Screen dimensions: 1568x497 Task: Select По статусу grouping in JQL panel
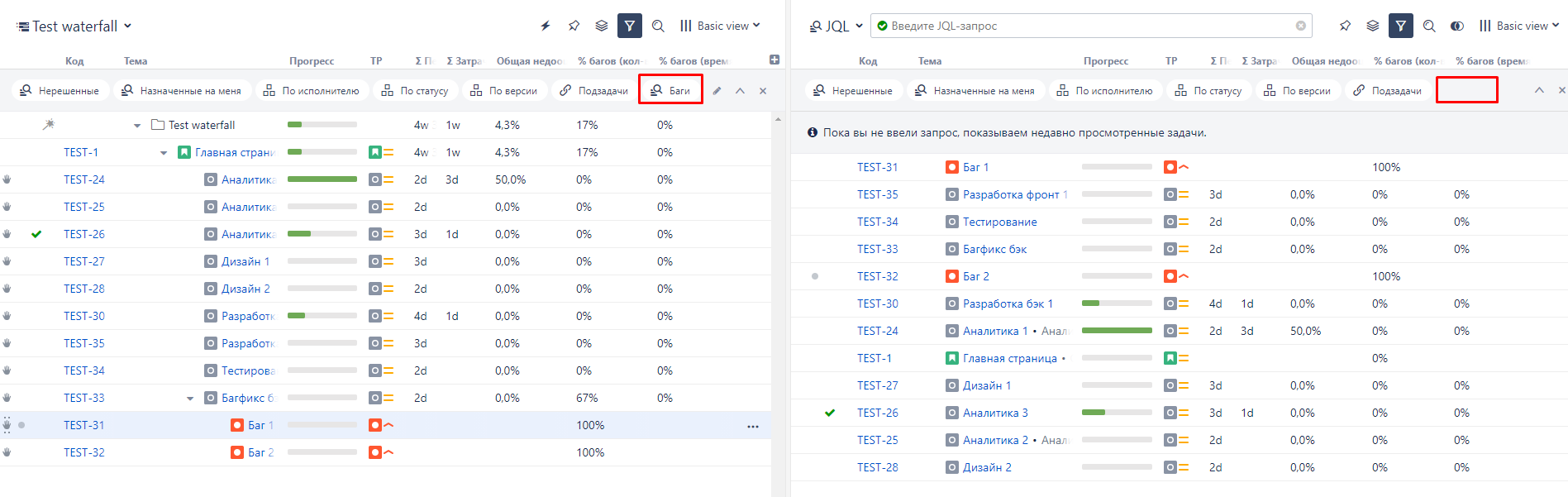(x=1208, y=91)
